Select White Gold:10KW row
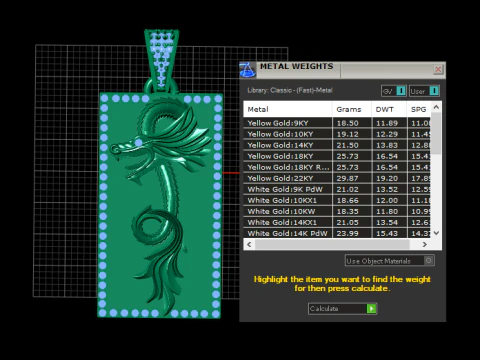This screenshot has height=360, width=480. coord(337,211)
